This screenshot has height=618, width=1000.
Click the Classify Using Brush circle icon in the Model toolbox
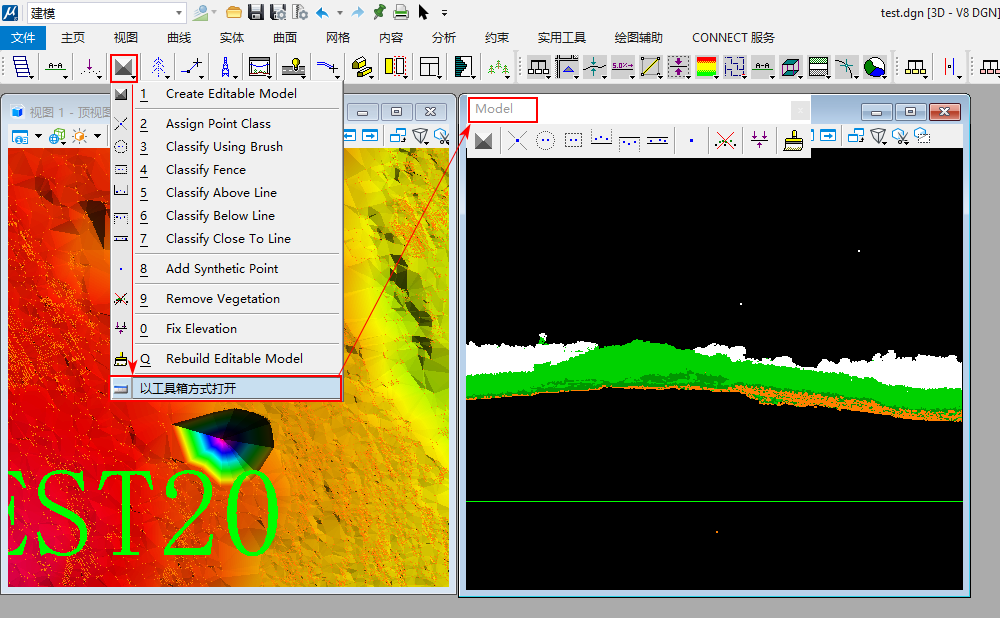(x=545, y=141)
